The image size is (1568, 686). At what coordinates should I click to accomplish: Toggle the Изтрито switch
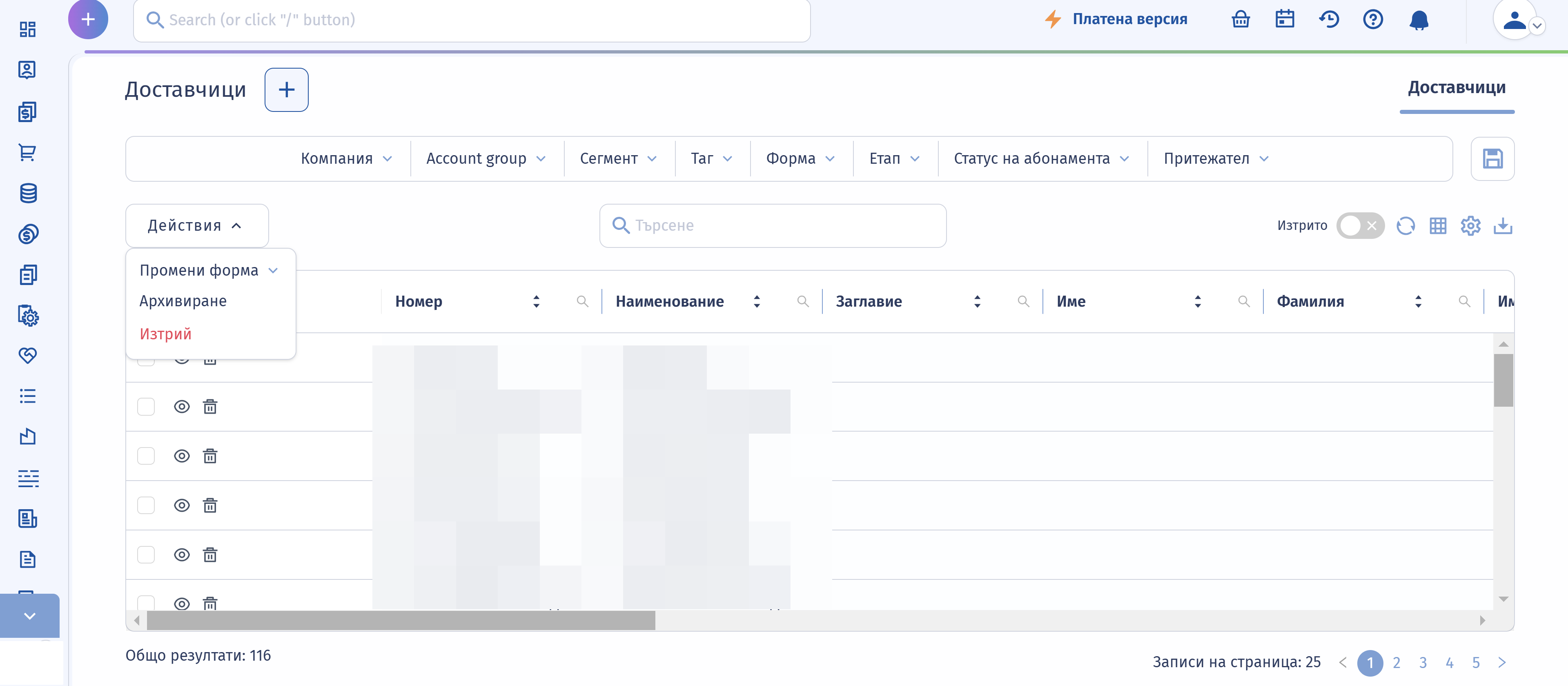(1361, 226)
